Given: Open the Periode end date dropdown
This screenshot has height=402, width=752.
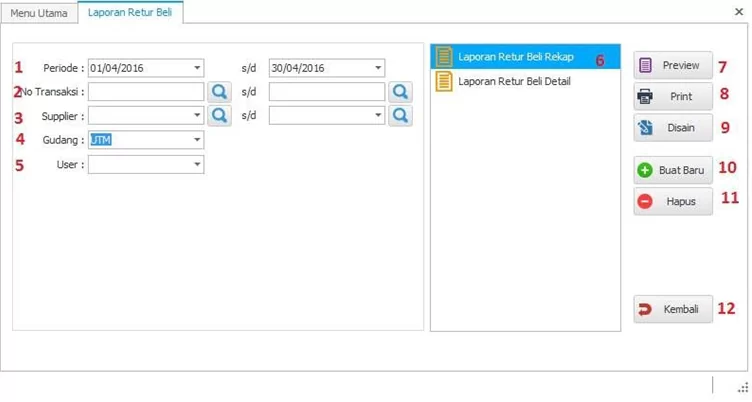Looking at the screenshot, I should [378, 68].
